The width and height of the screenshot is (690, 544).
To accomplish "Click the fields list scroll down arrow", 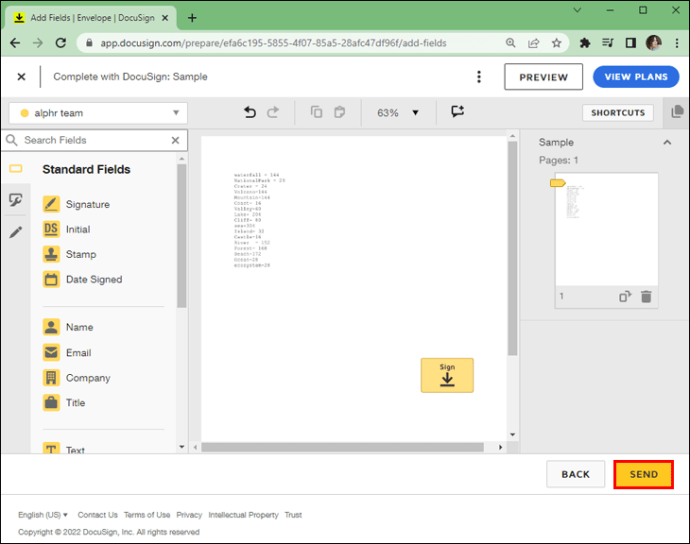I will [x=182, y=447].
